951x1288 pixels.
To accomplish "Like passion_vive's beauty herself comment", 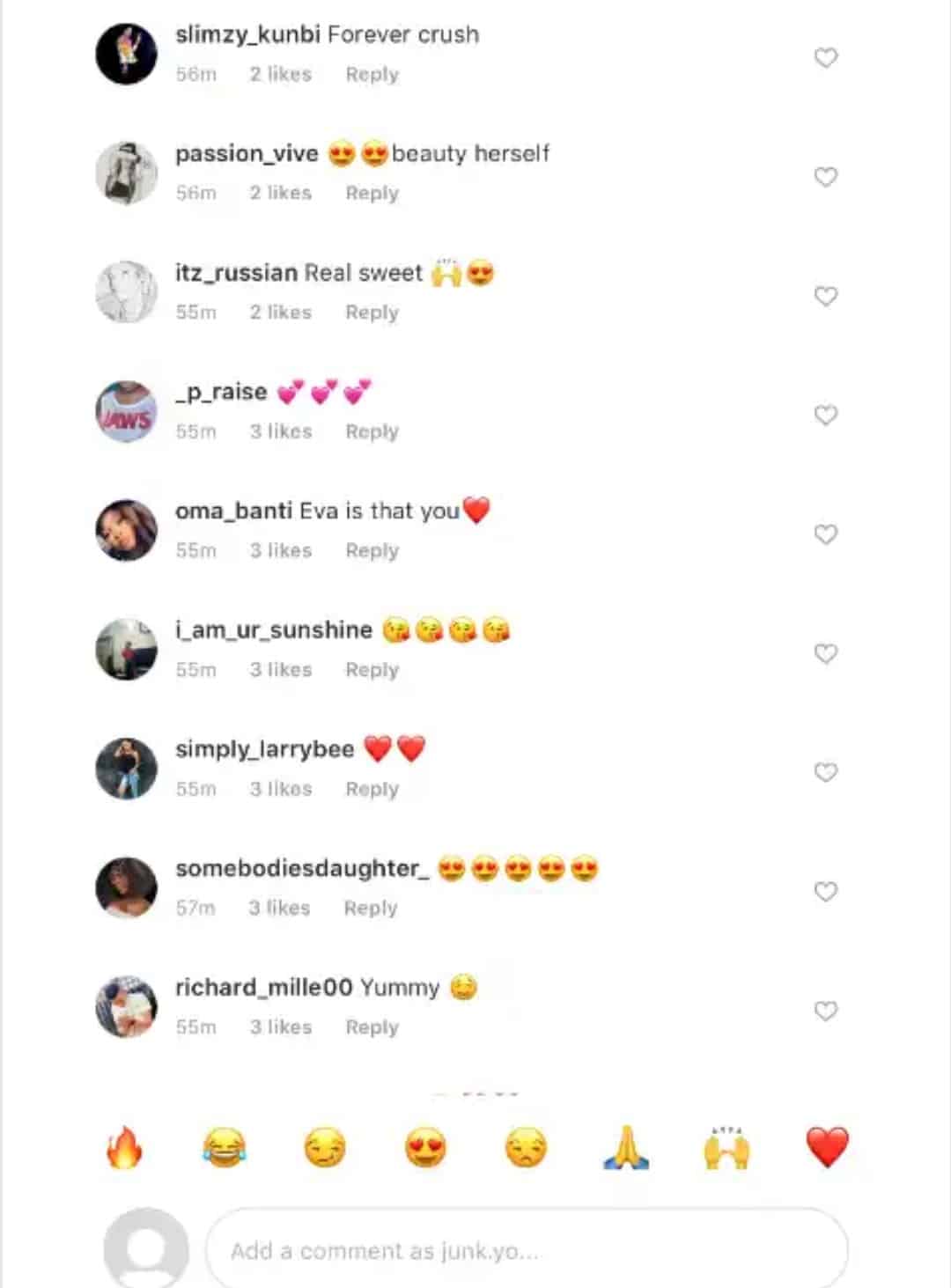I will click(825, 177).
